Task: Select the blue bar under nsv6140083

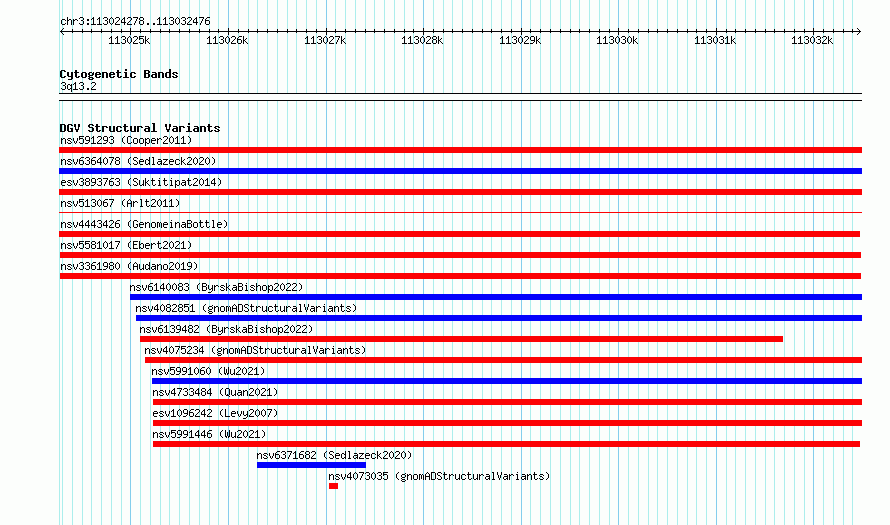Action: (496, 297)
